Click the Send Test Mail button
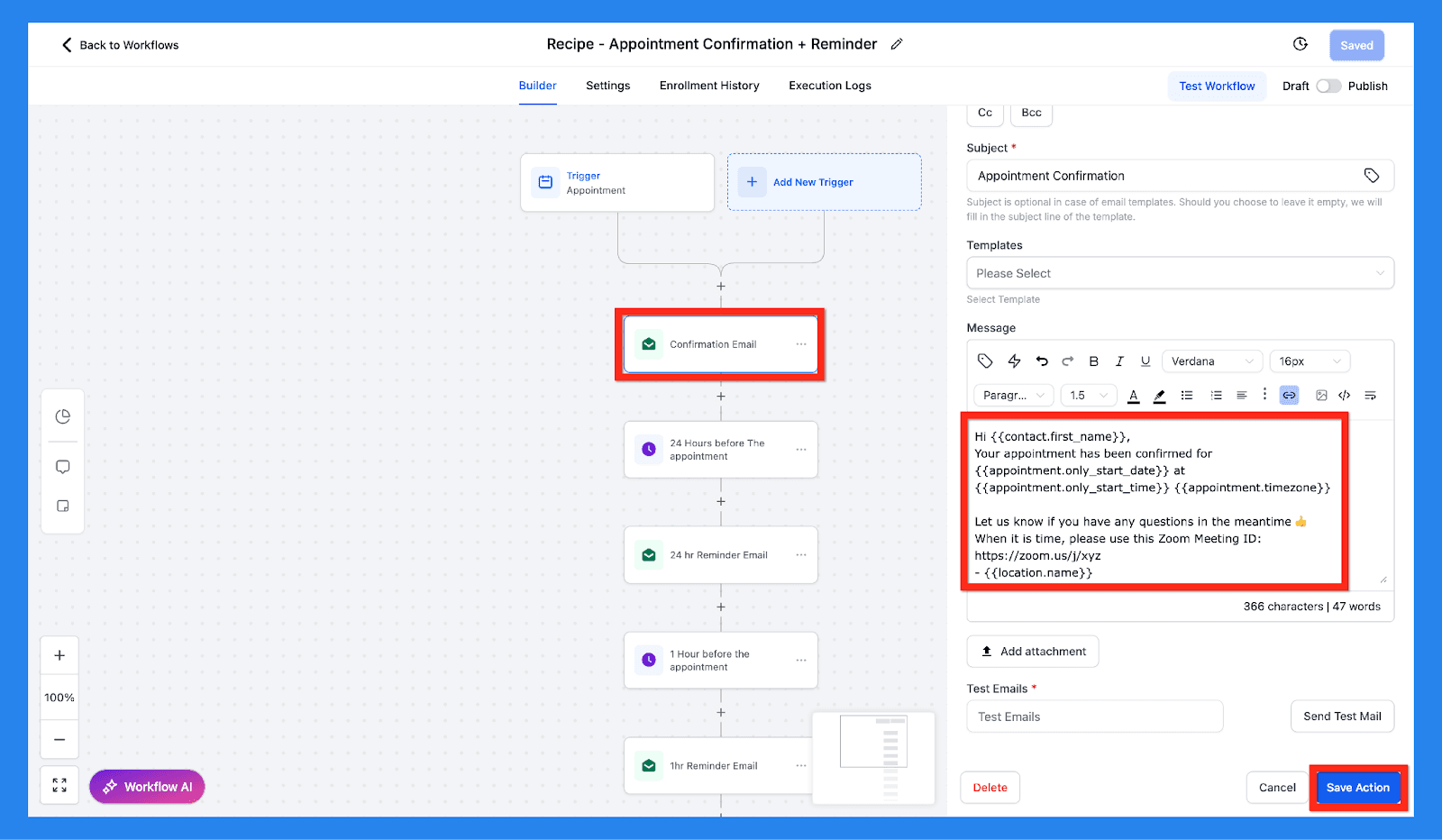The image size is (1442, 840). [x=1342, y=717]
